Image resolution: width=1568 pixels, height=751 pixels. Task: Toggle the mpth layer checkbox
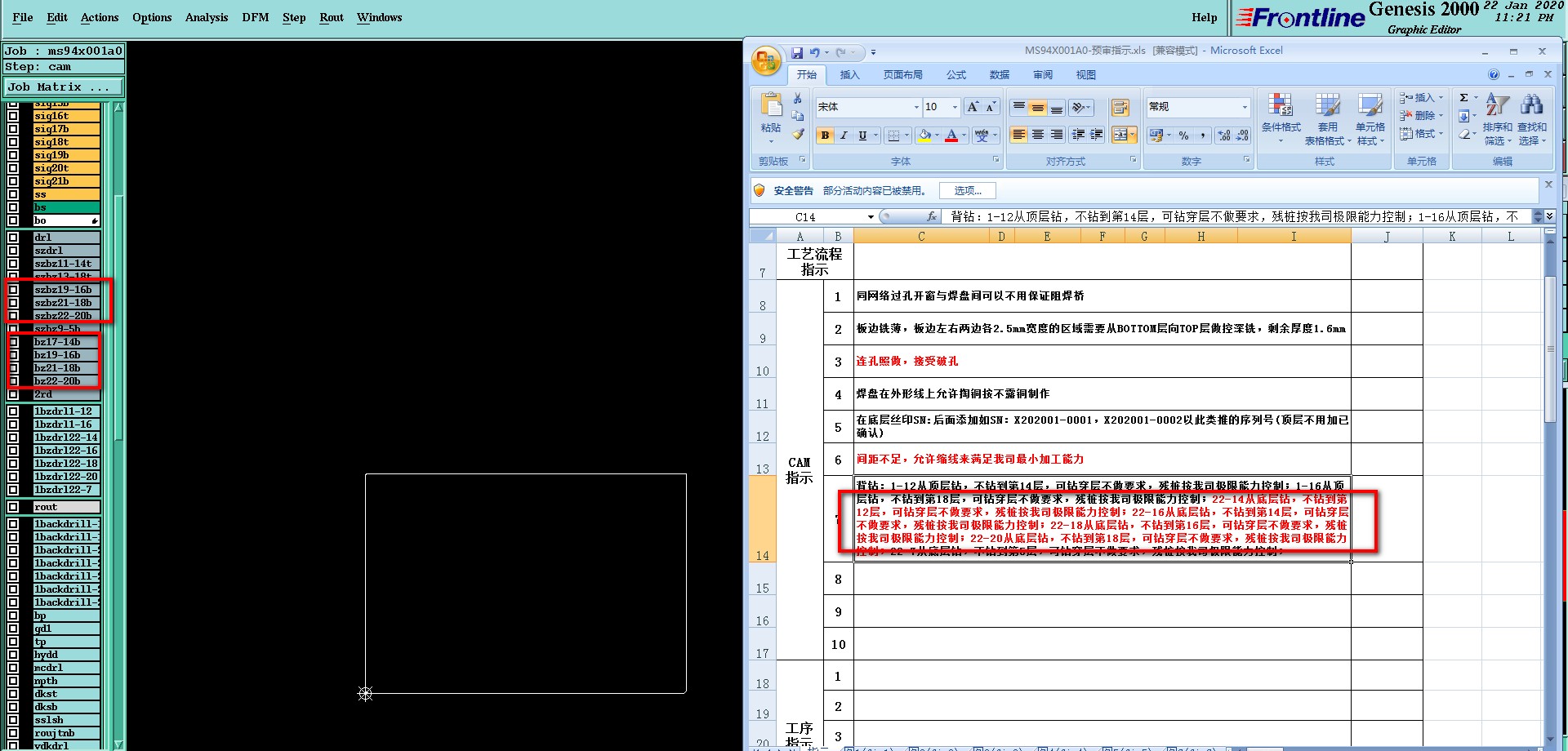click(x=13, y=681)
